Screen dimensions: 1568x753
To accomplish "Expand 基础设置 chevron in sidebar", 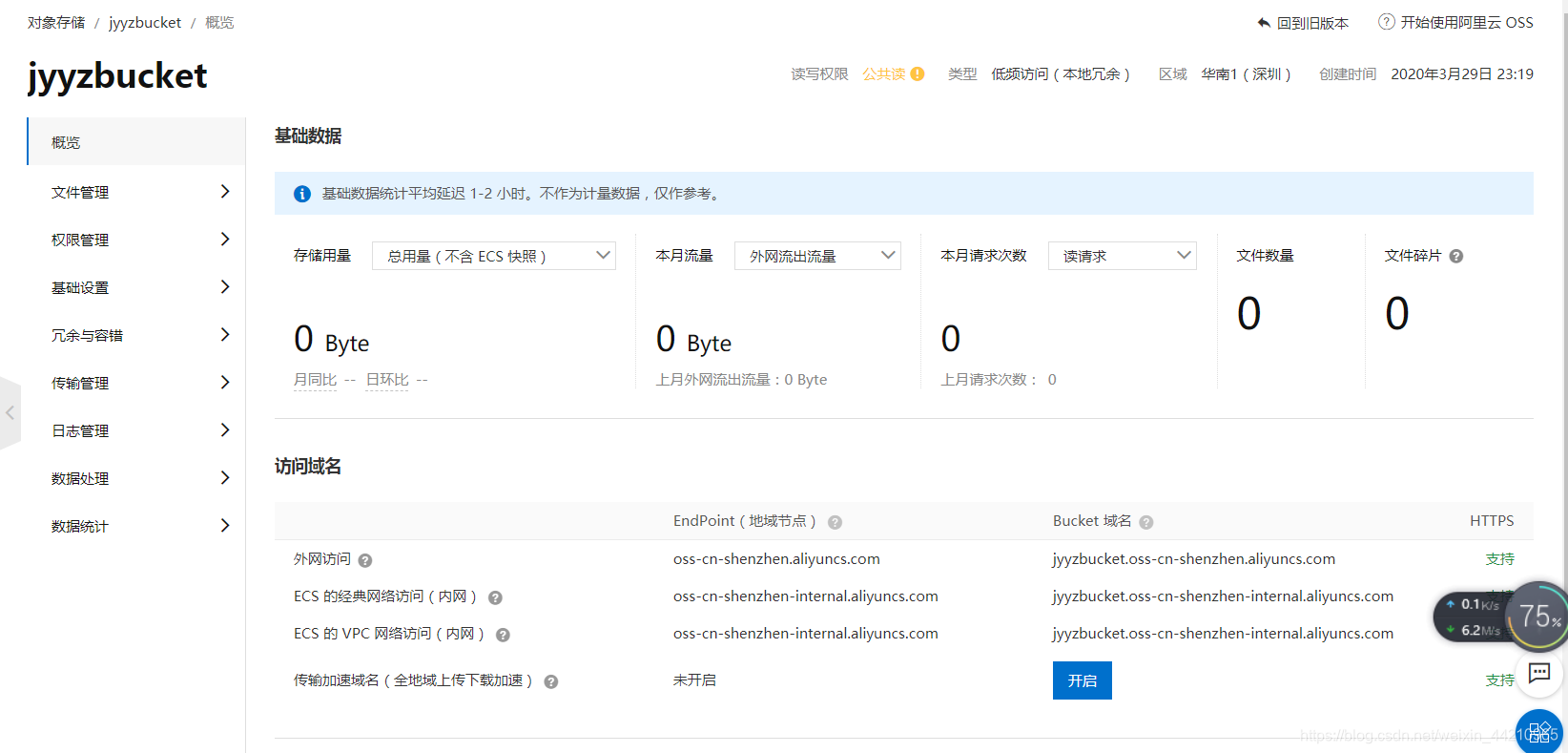I will [225, 287].
